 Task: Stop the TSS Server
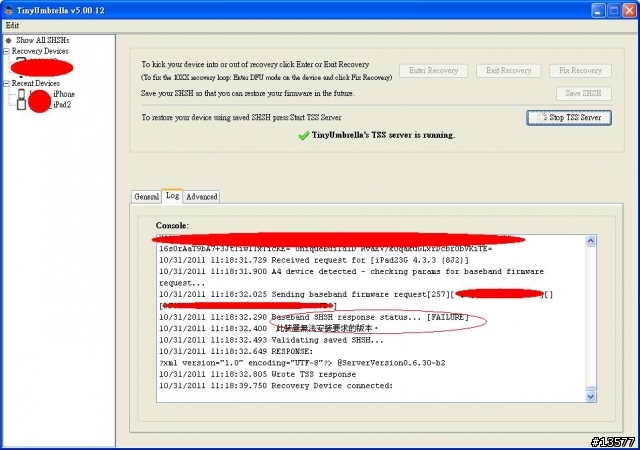coord(569,118)
